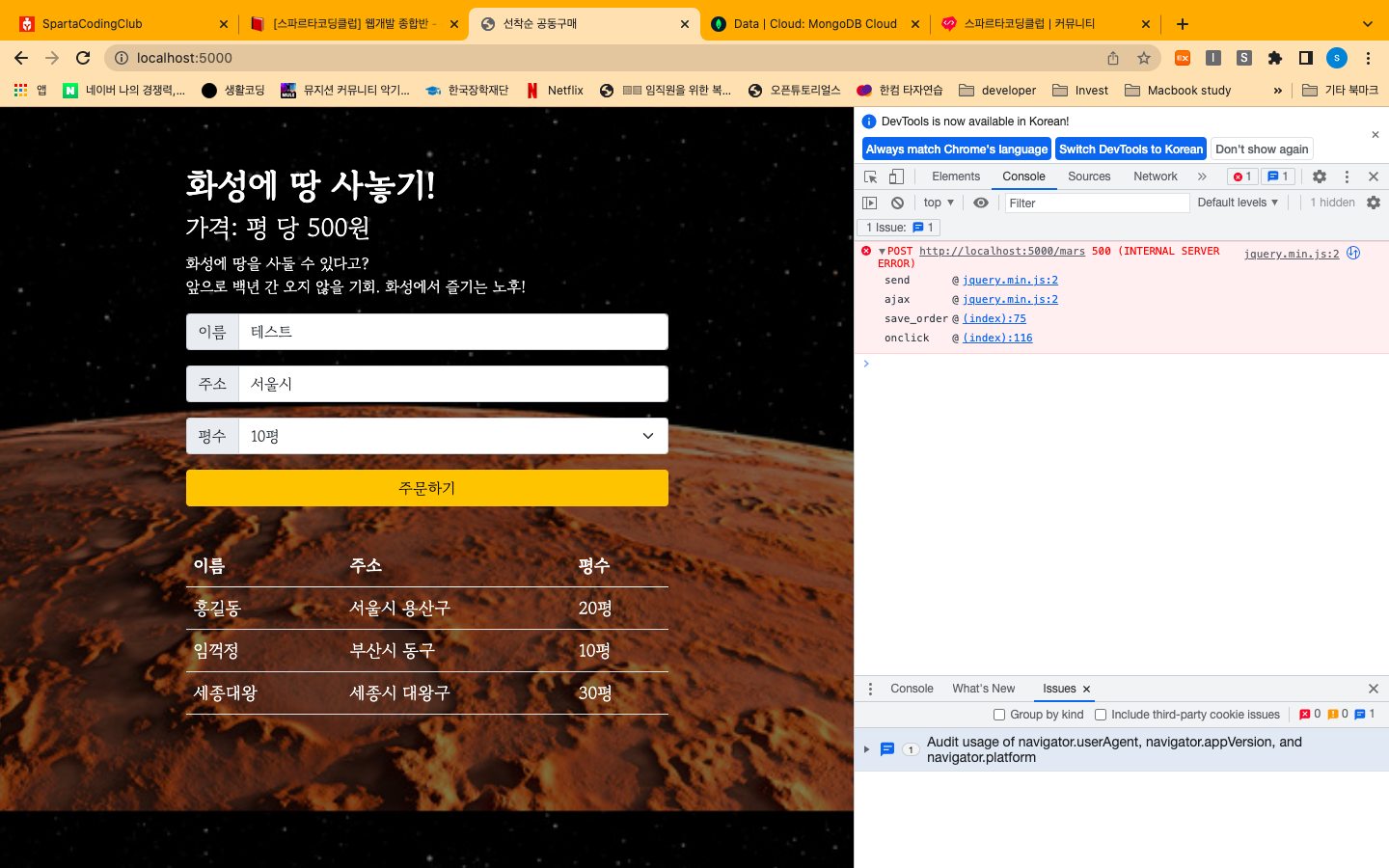Open the (index):116 source link
1389x868 pixels.
click(x=997, y=338)
